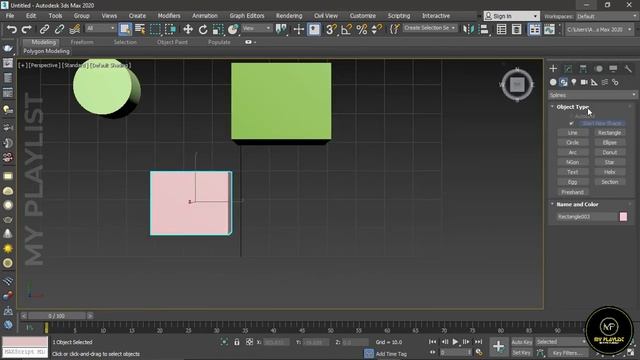
Task: Open the Curve Editor icon
Action: 549,29
